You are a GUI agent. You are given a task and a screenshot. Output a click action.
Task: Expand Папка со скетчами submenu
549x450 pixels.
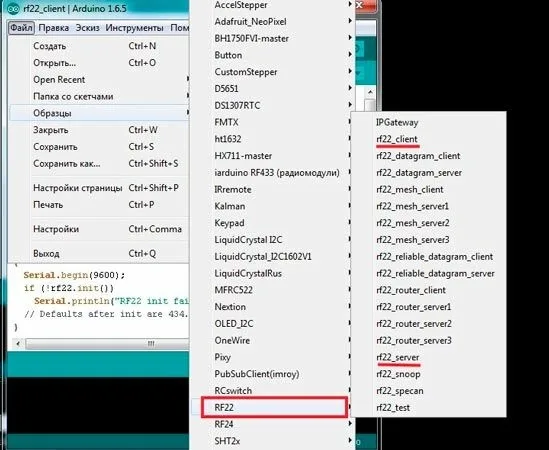99,96
